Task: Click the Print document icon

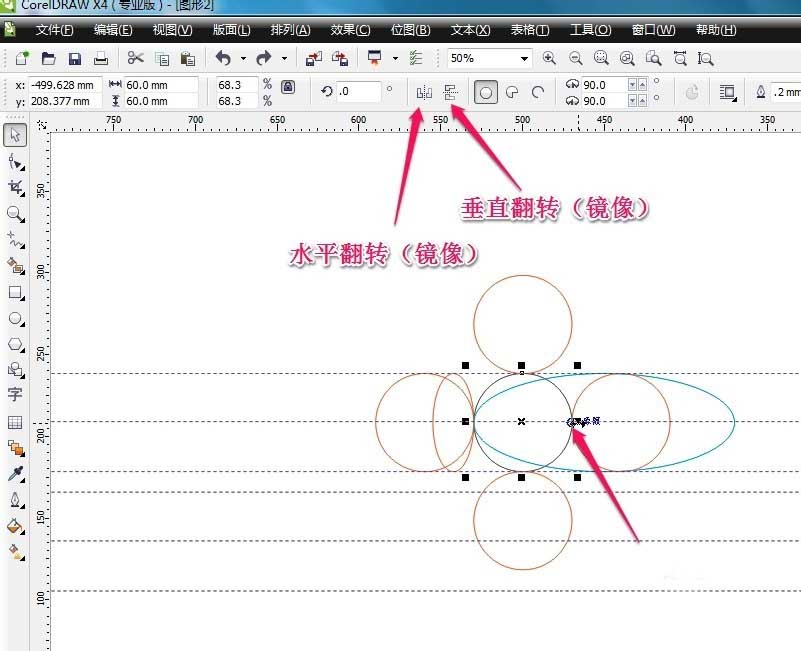Action: pos(99,58)
